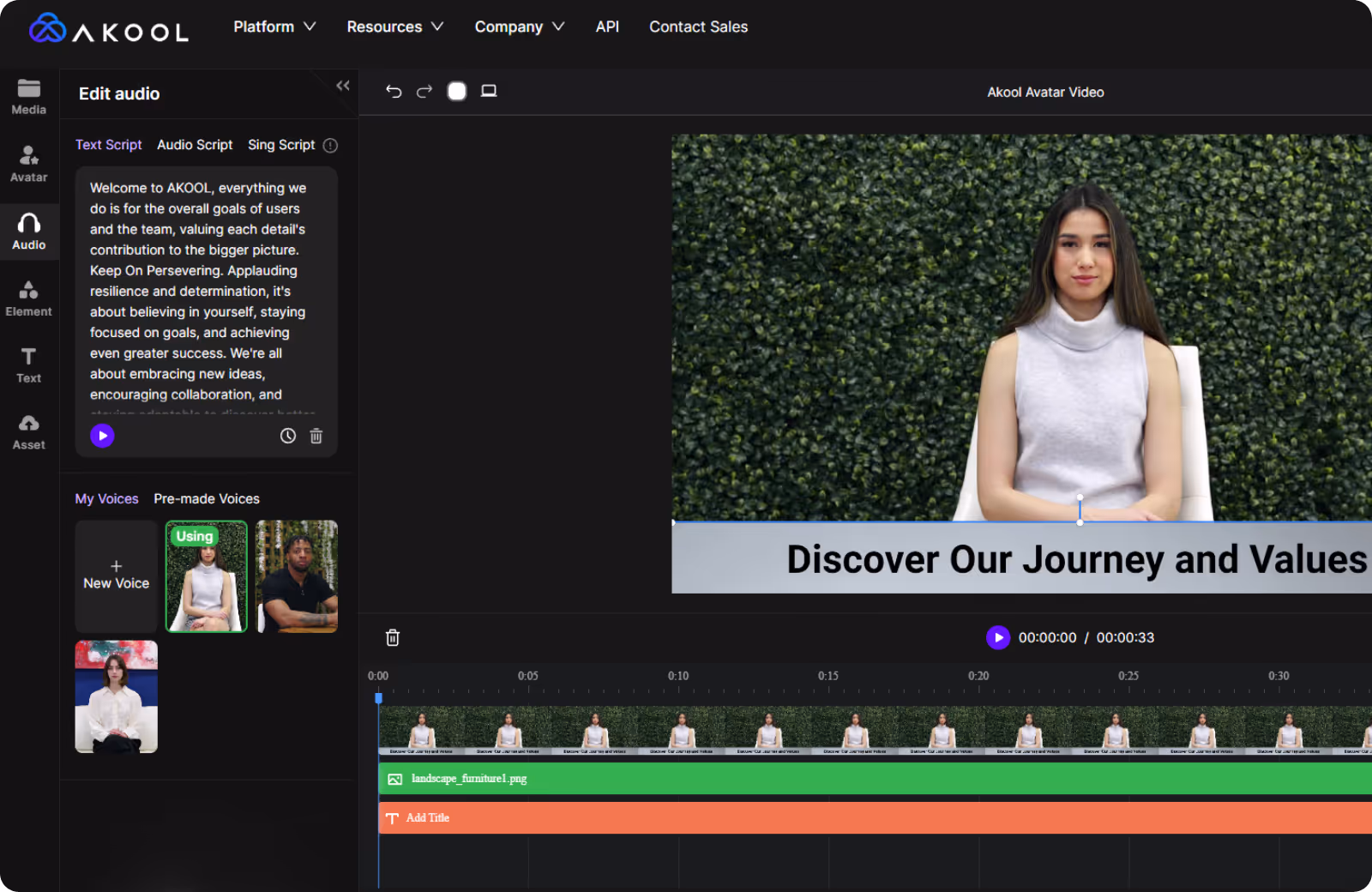1372x892 pixels.
Task: Jump to 0:10 on the timeline ruler
Action: pos(678,676)
